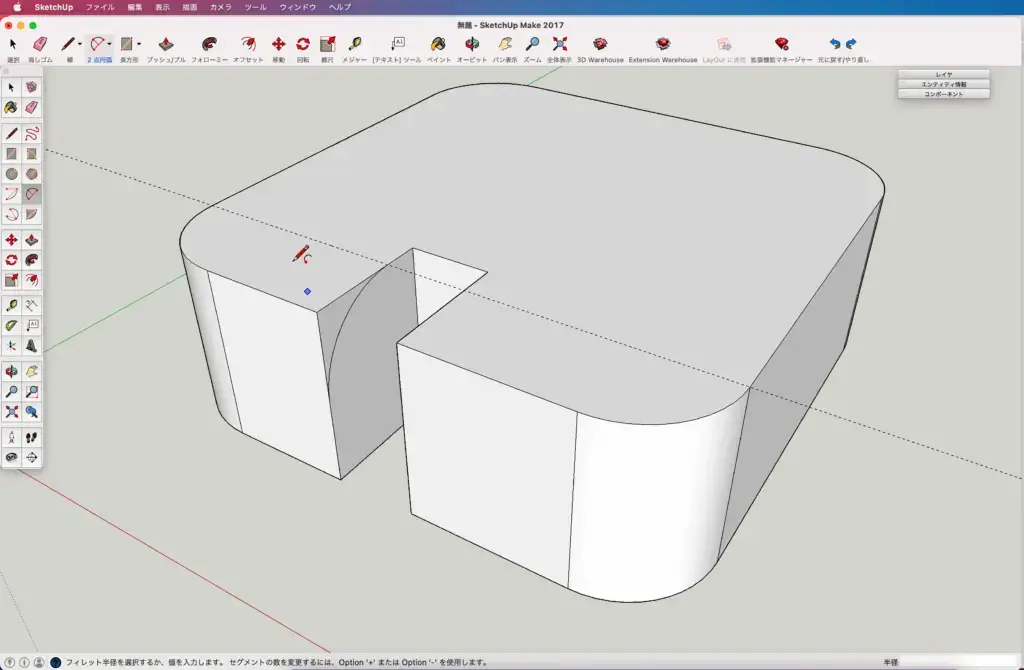1024x670 pixels.
Task: Open Extension Warehouse
Action: 663,49
